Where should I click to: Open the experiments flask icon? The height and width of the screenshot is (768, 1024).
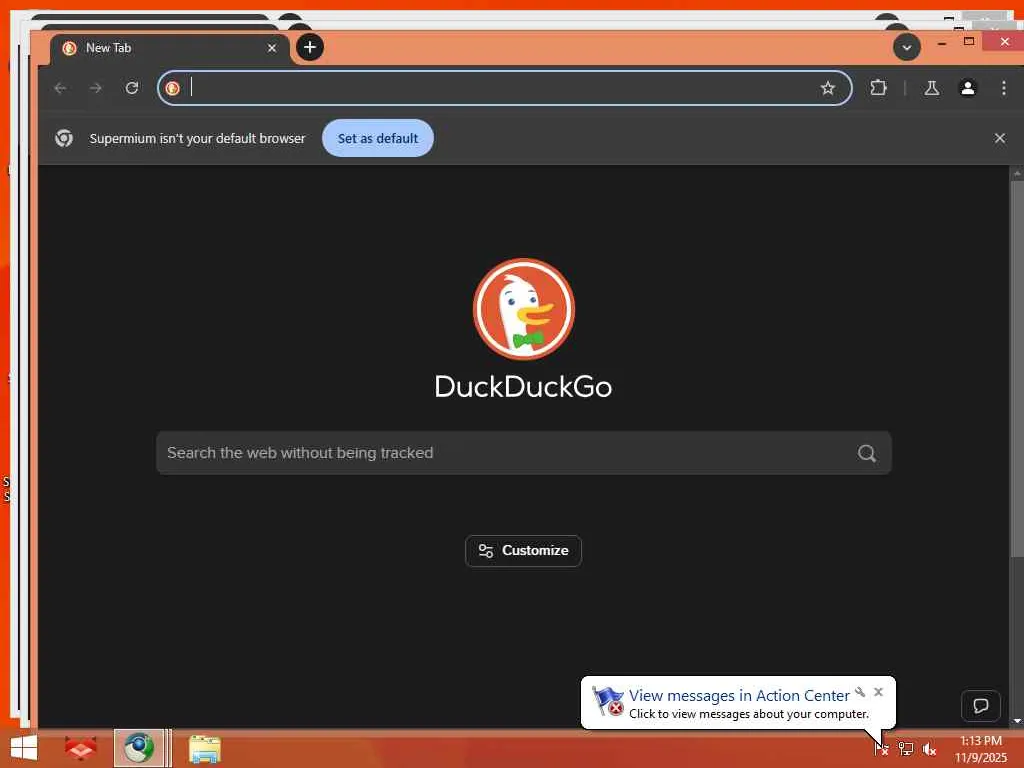(x=932, y=88)
